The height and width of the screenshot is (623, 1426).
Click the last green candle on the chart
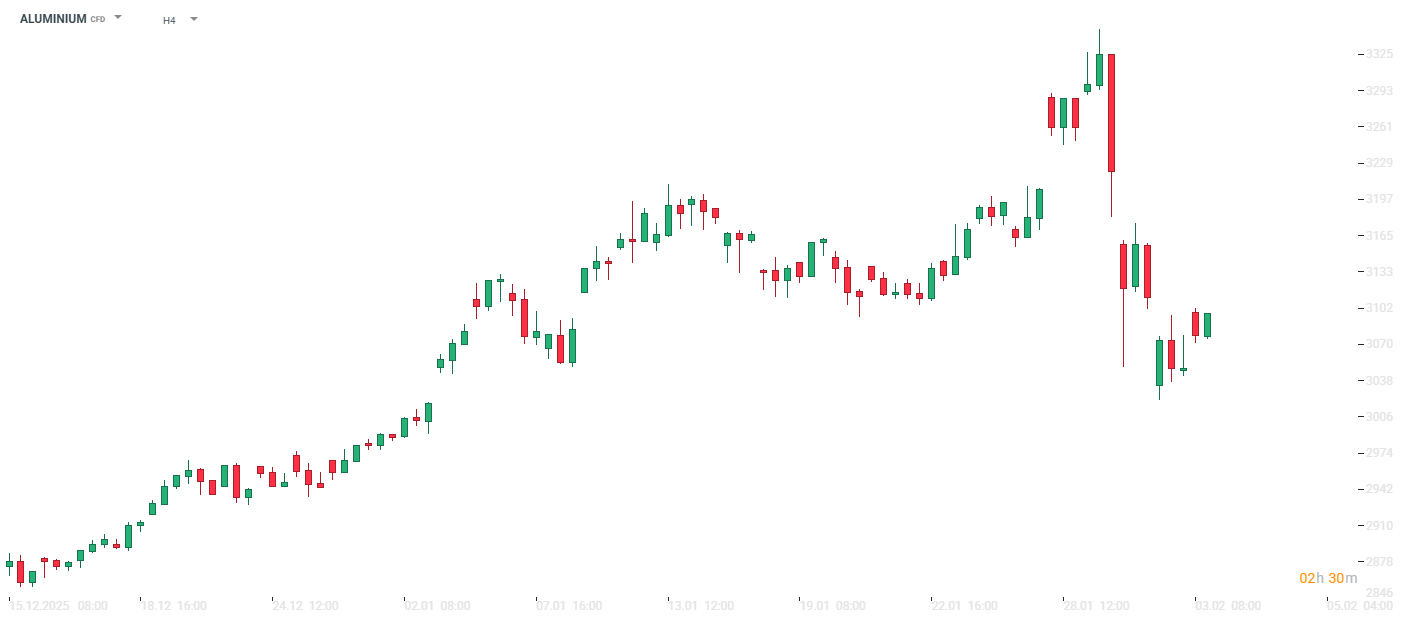1207,325
